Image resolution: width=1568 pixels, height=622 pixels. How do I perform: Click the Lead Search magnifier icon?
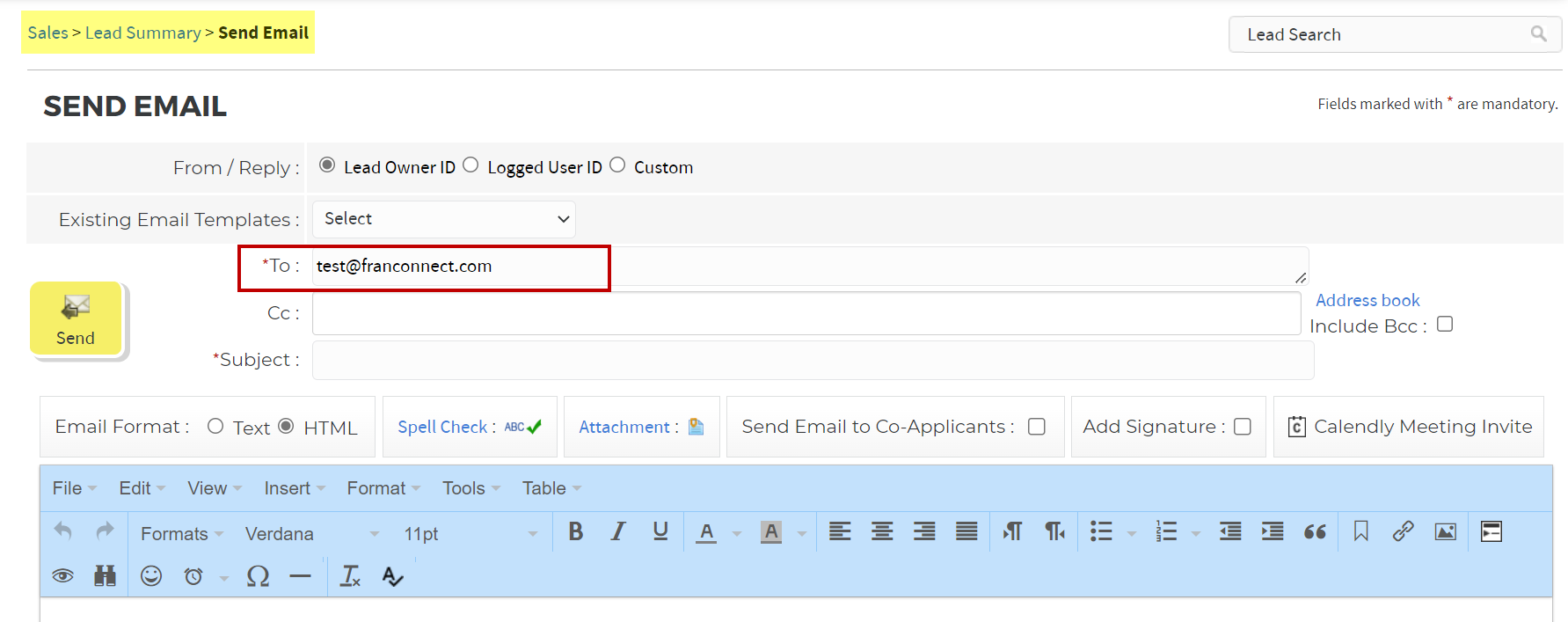coord(1538,33)
